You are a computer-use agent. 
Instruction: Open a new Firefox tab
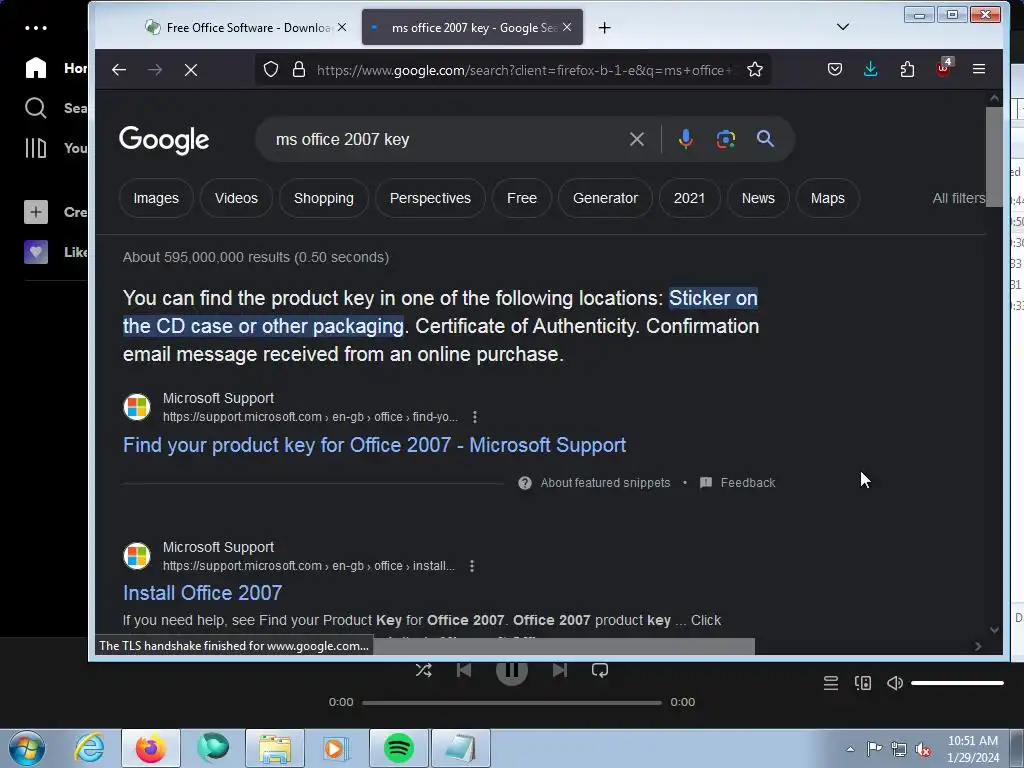click(x=605, y=27)
